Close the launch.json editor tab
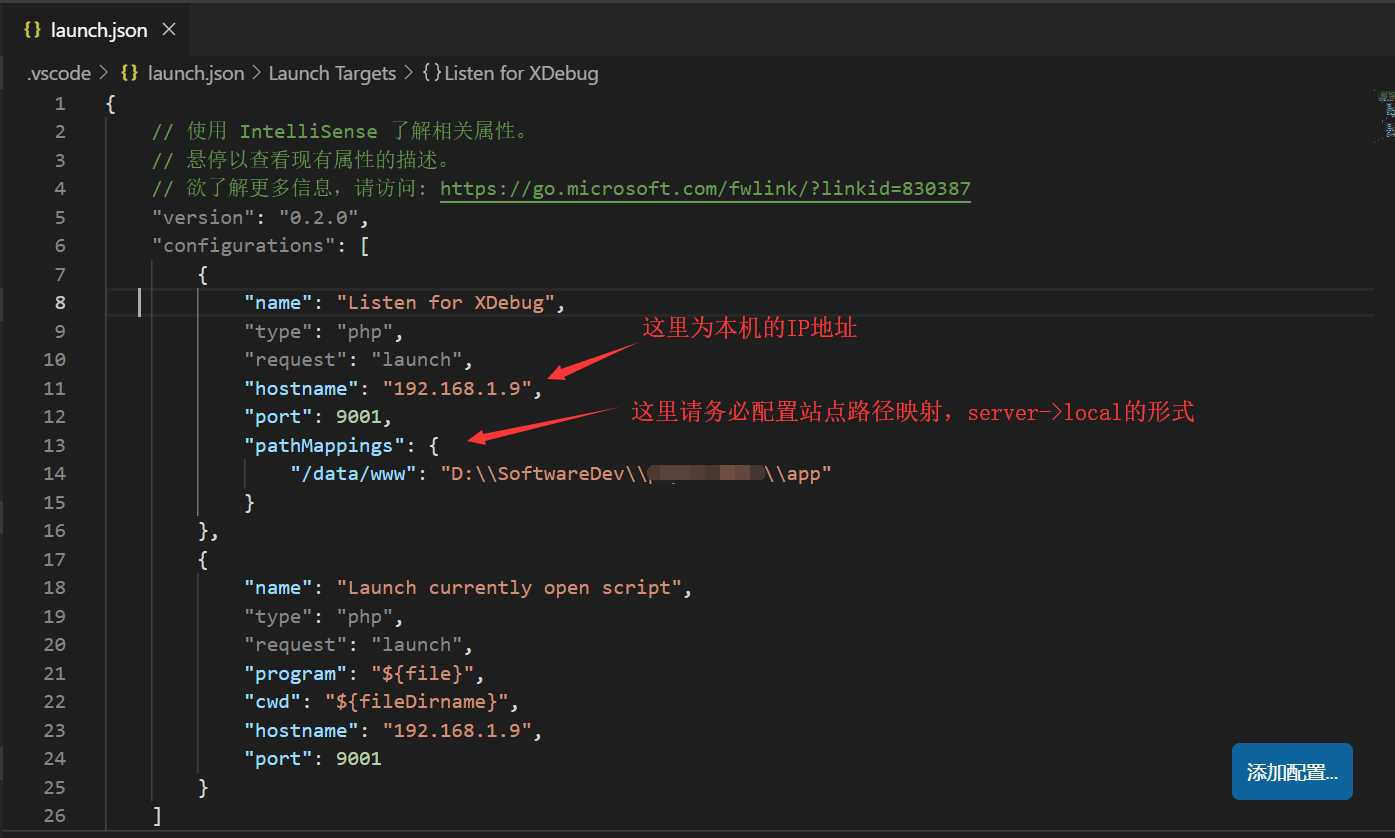 (x=168, y=29)
